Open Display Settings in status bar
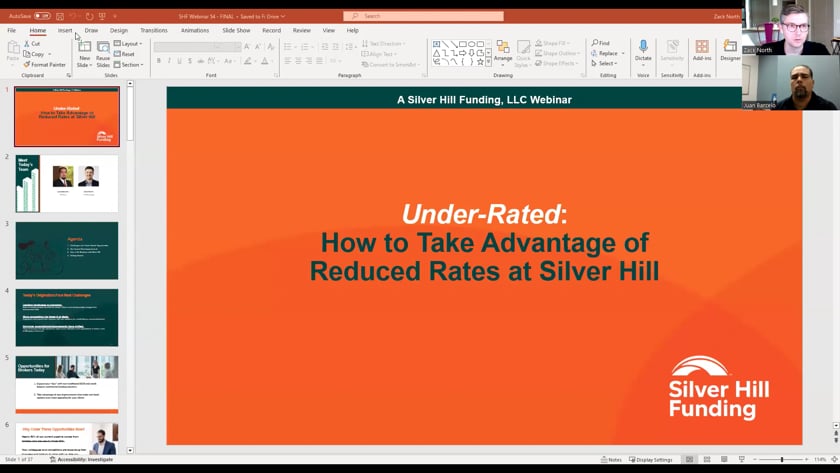The width and height of the screenshot is (840, 473). (x=650, y=460)
